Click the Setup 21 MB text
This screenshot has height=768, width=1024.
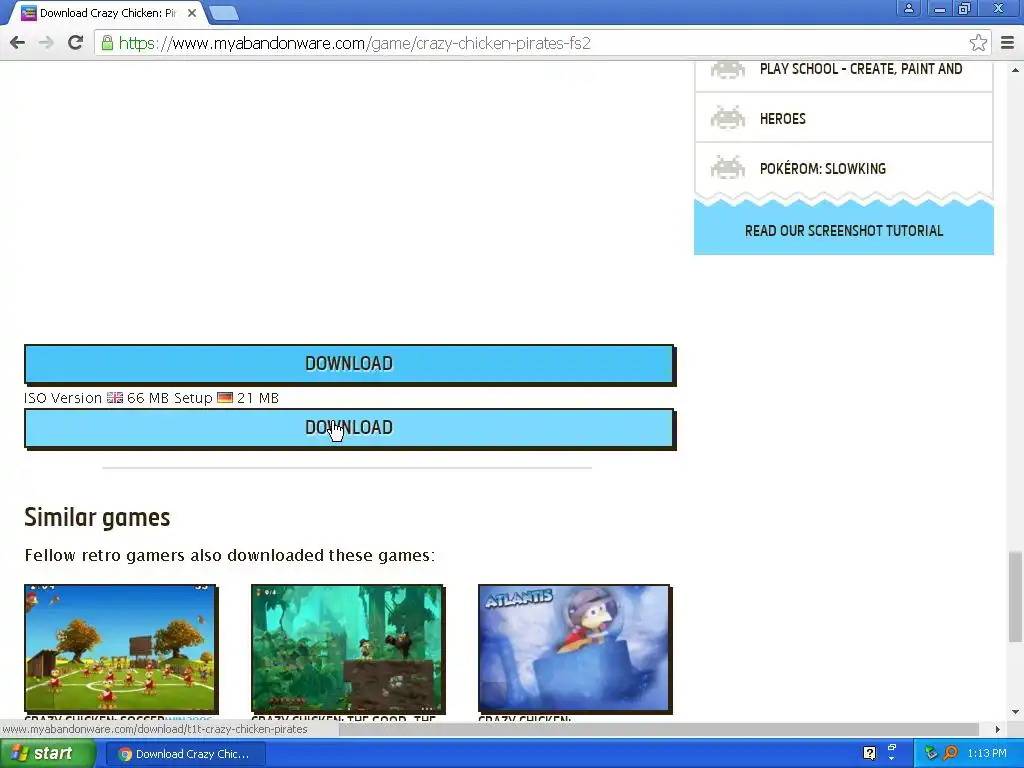coord(226,398)
